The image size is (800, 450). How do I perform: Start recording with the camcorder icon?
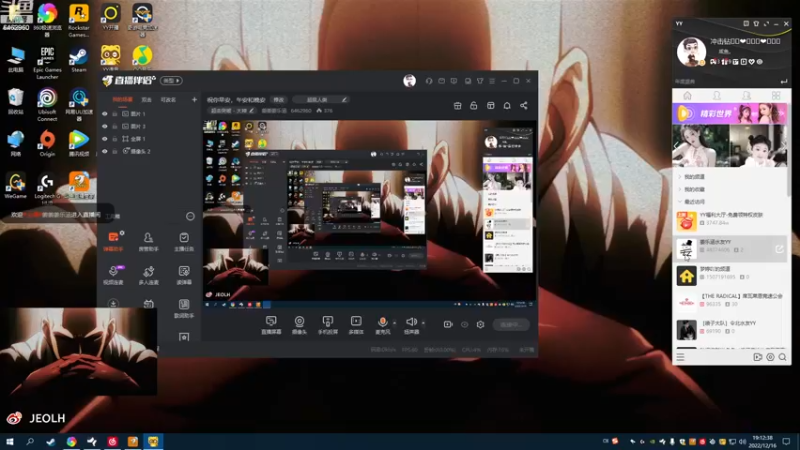pos(447,324)
